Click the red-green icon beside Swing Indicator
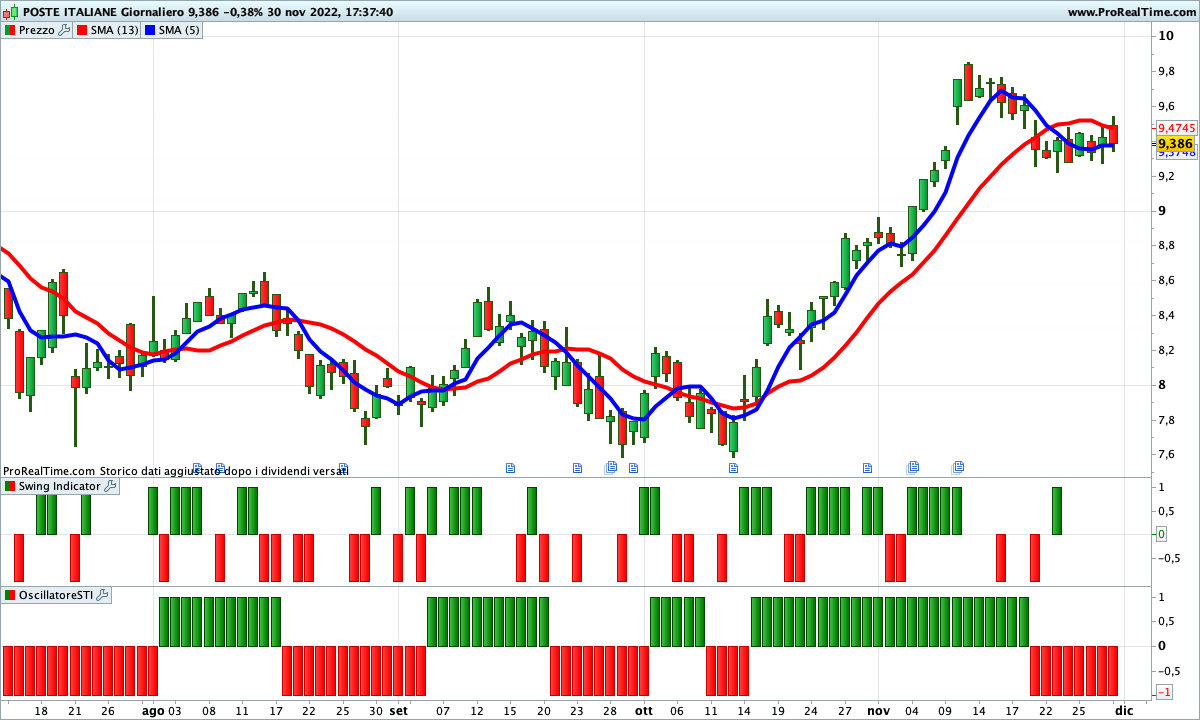Image resolution: width=1200 pixels, height=720 pixels. tap(10, 486)
